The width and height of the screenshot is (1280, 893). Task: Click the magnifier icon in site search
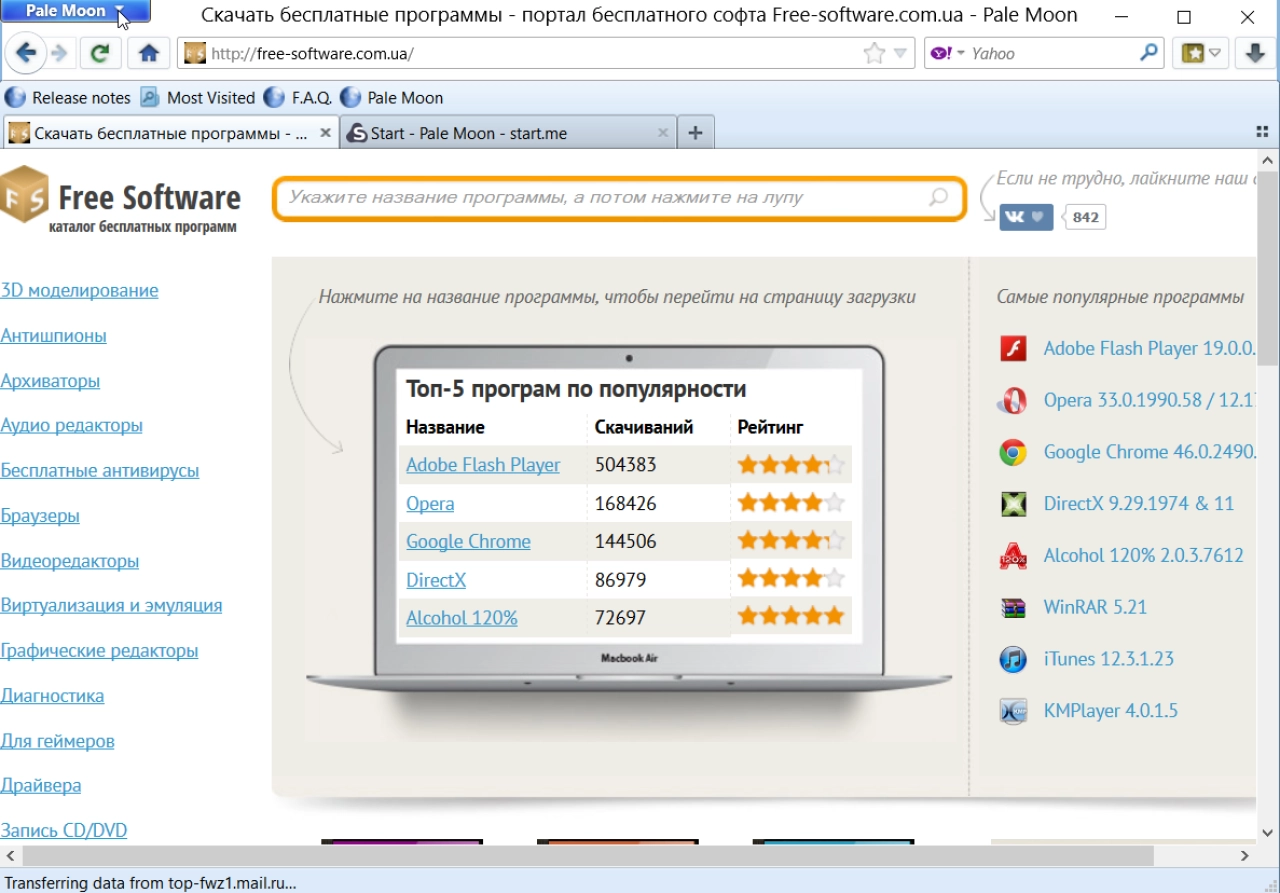(x=938, y=198)
